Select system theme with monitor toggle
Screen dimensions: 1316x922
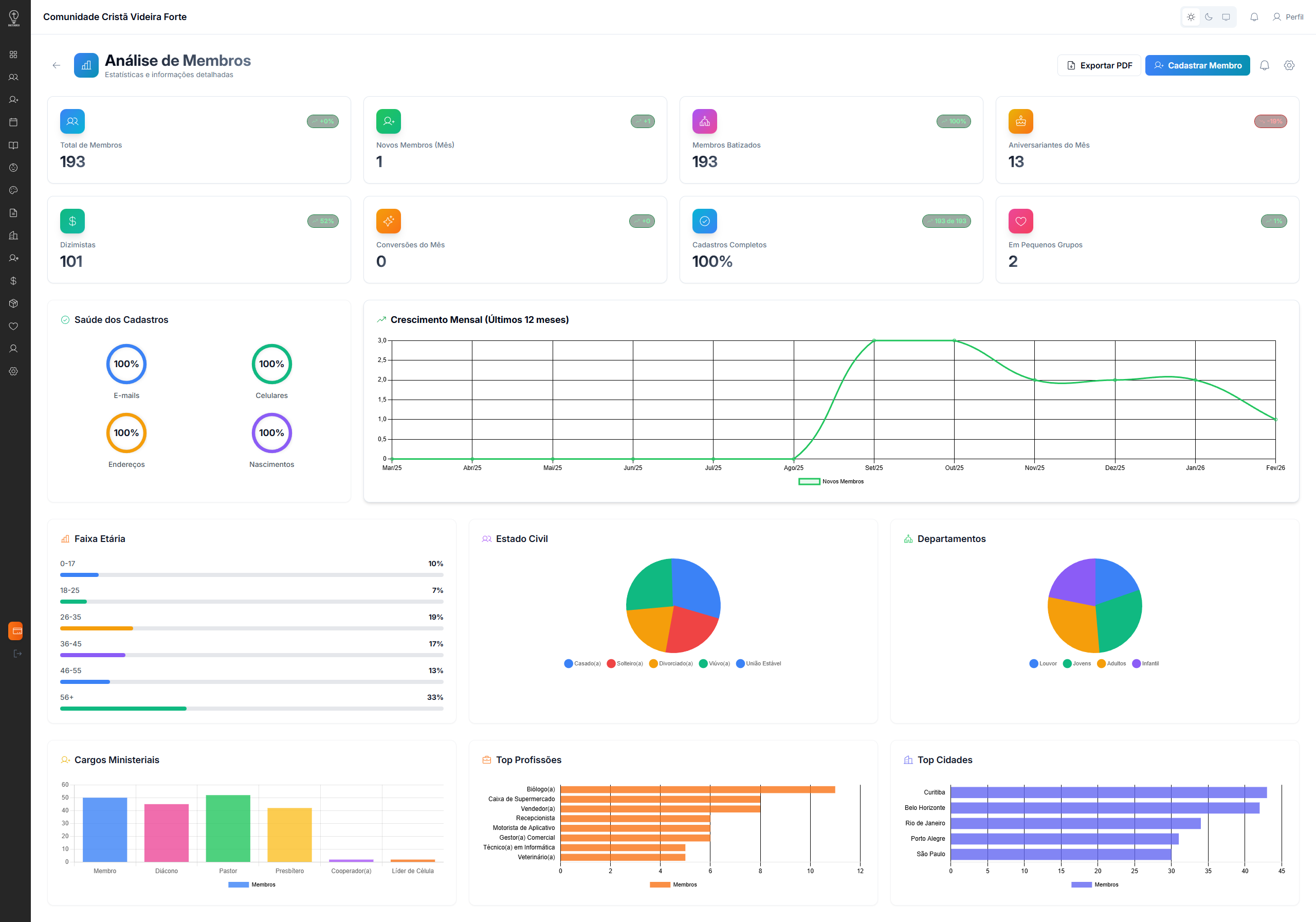1226,17
